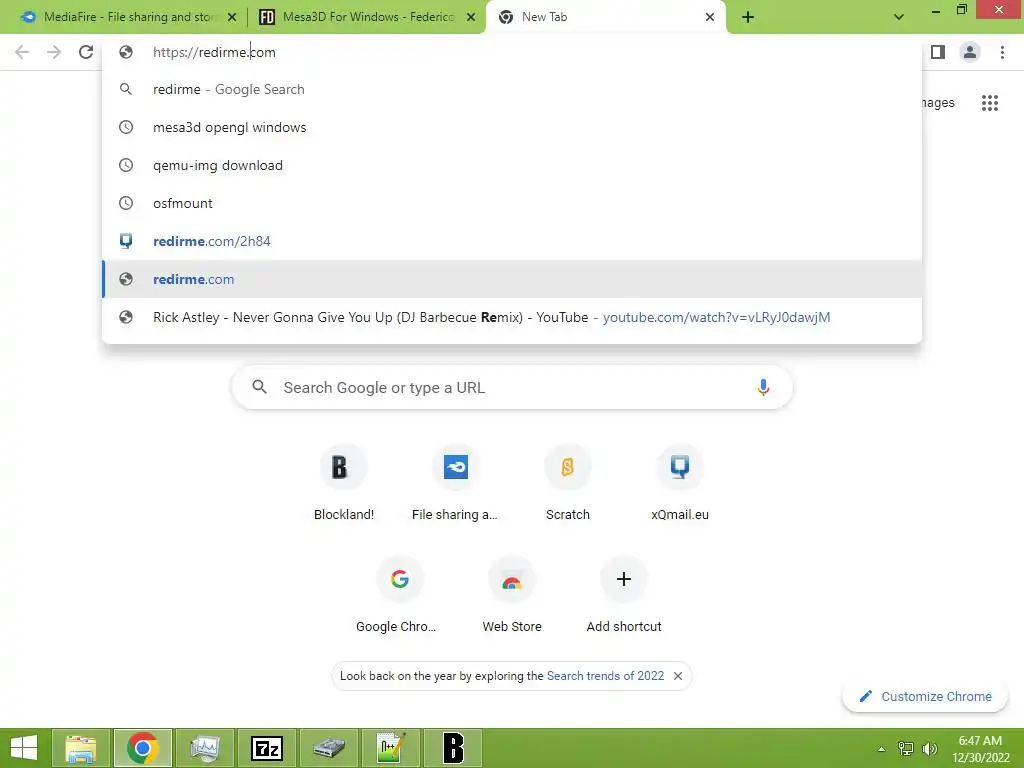Open the xQmail.eu shortcut
This screenshot has width=1024, height=768.
(680, 483)
